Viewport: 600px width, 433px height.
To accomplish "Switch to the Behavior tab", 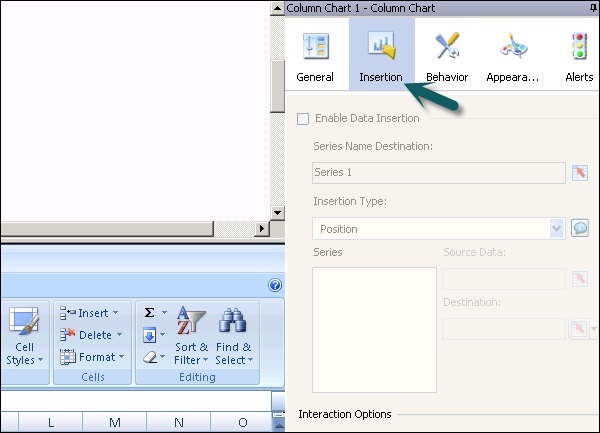I will (x=447, y=56).
